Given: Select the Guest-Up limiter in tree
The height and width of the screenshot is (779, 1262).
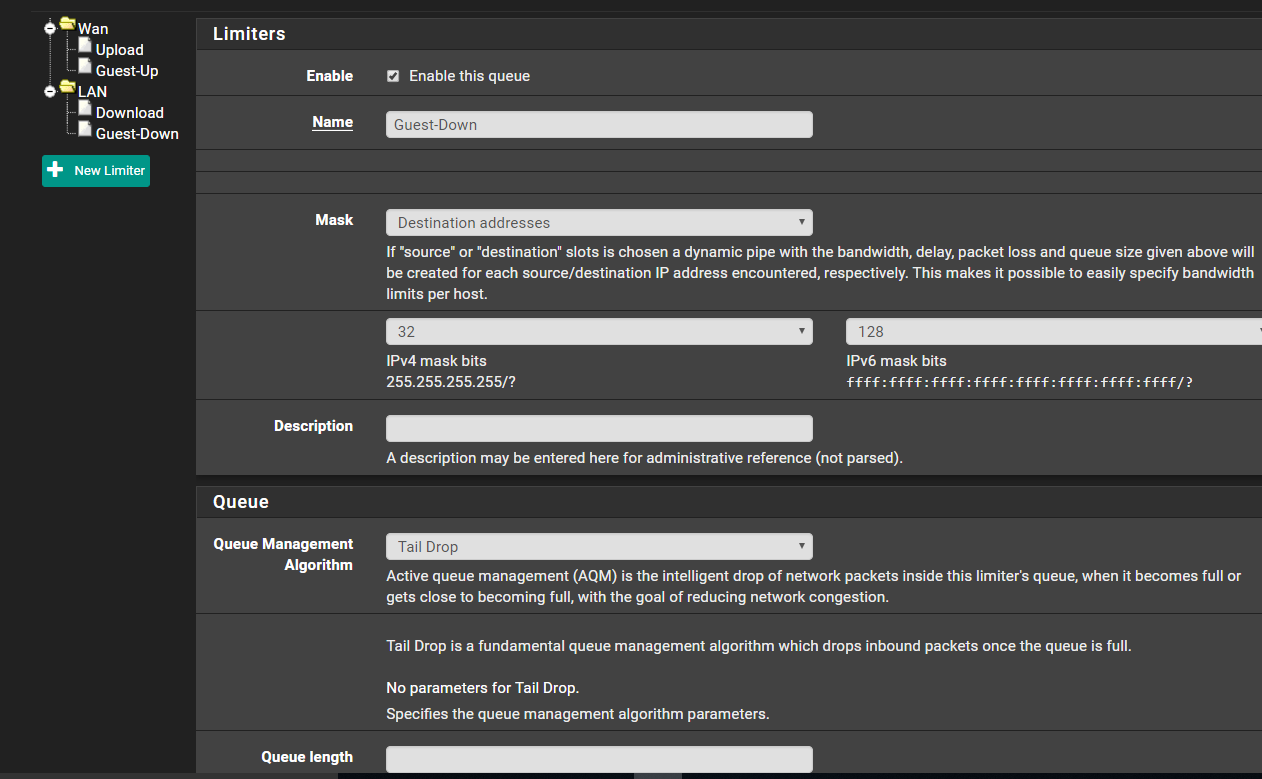Looking at the screenshot, I should [x=127, y=71].
